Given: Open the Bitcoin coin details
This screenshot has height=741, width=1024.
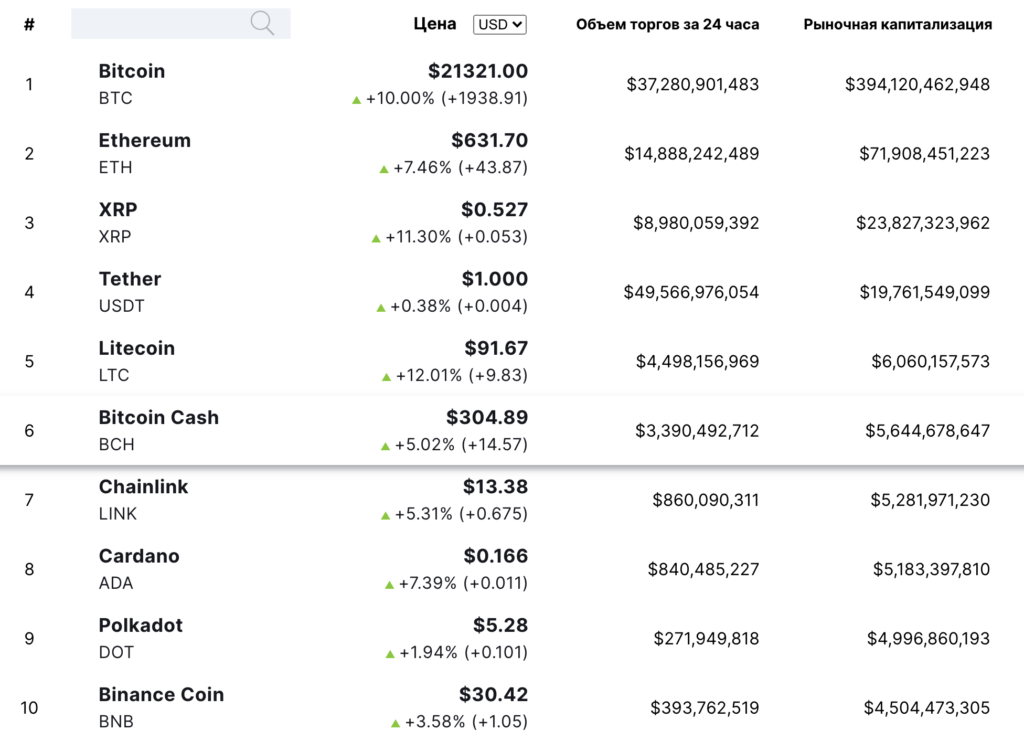Looking at the screenshot, I should tap(131, 71).
